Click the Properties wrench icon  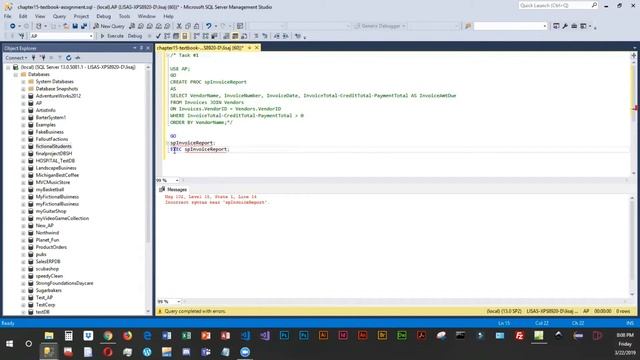(x=565, y=26)
